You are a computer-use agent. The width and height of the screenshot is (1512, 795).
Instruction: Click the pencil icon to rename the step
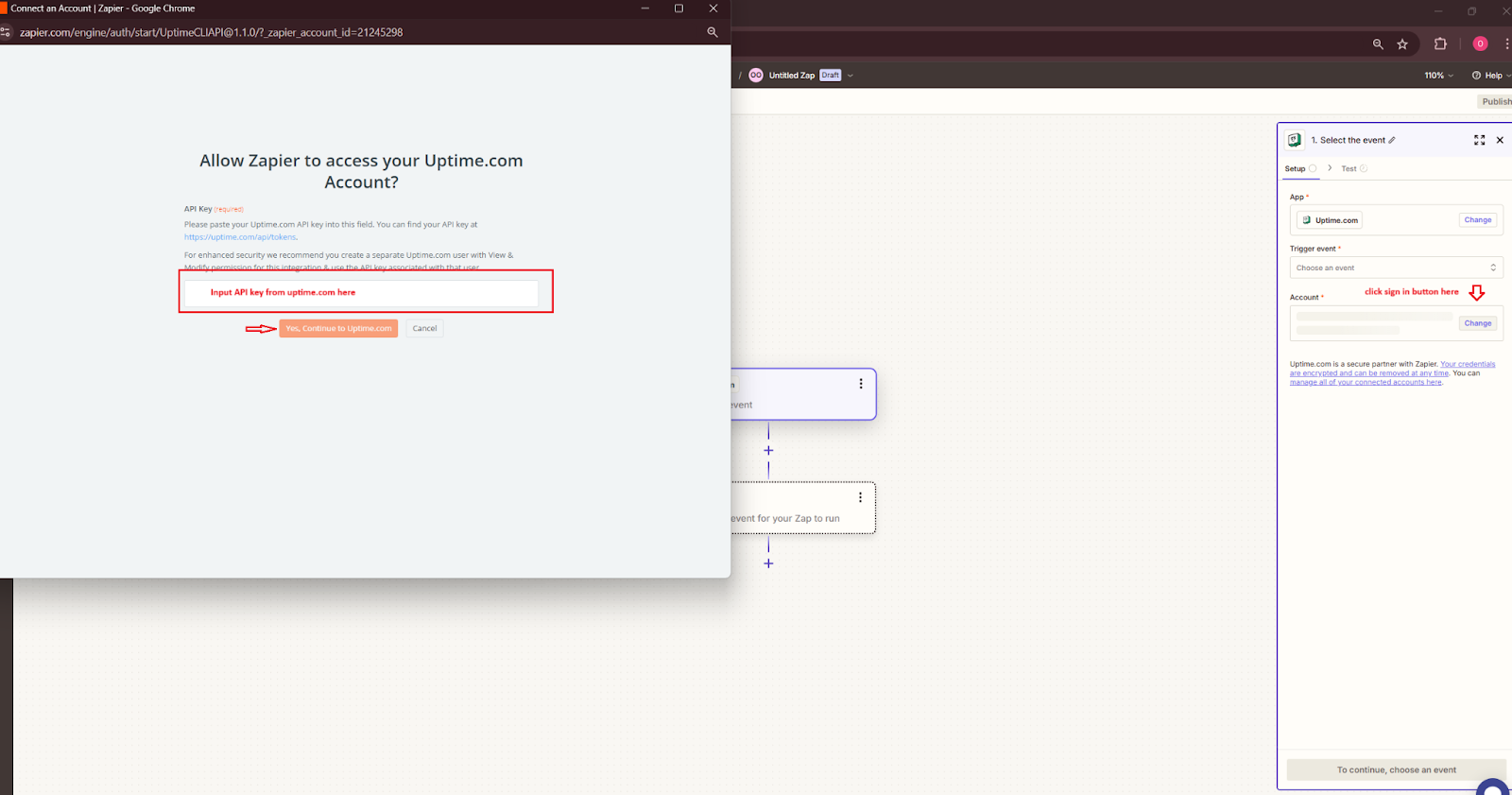point(1392,140)
